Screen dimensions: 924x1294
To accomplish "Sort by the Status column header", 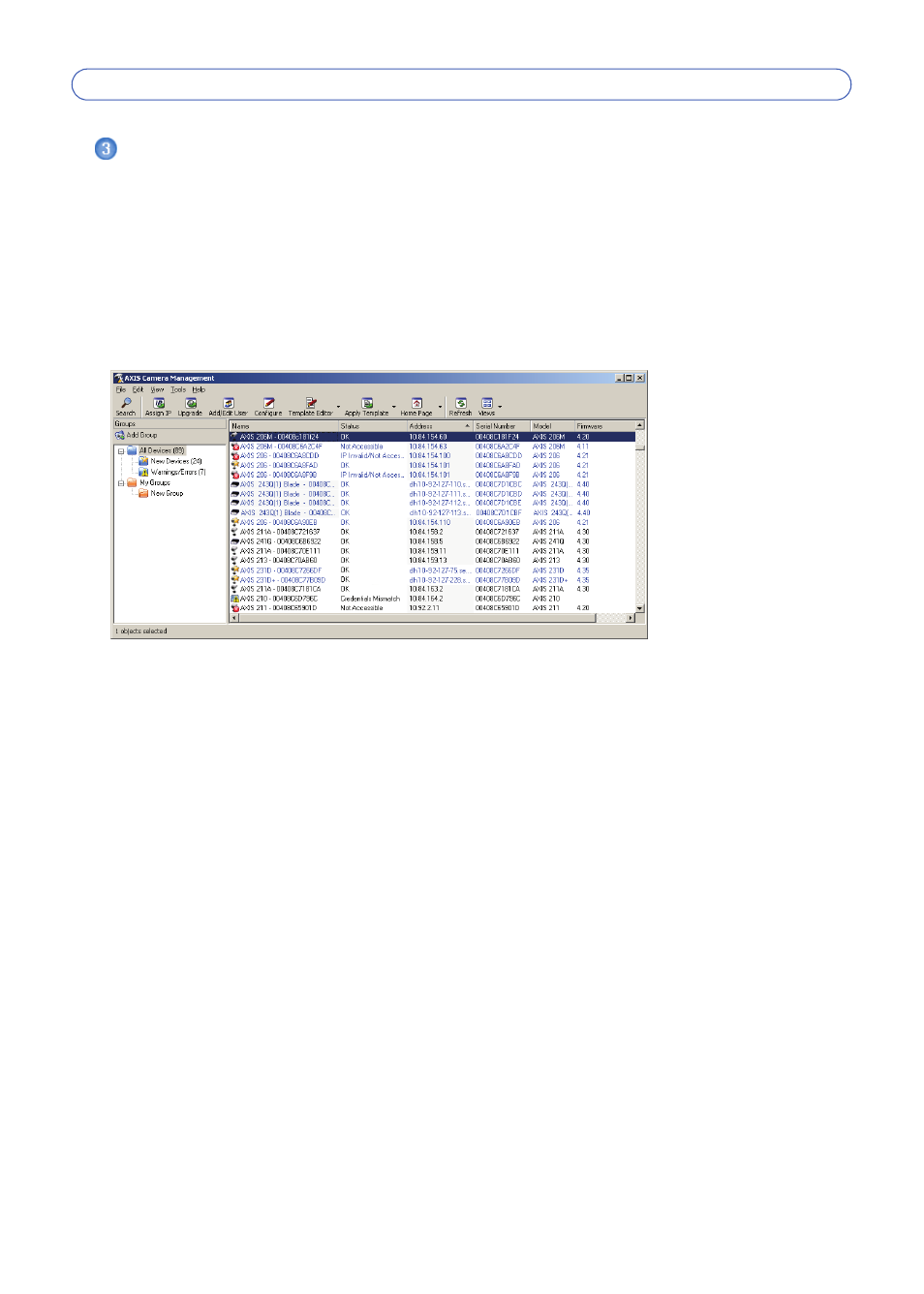I will pyautogui.click(x=372, y=426).
